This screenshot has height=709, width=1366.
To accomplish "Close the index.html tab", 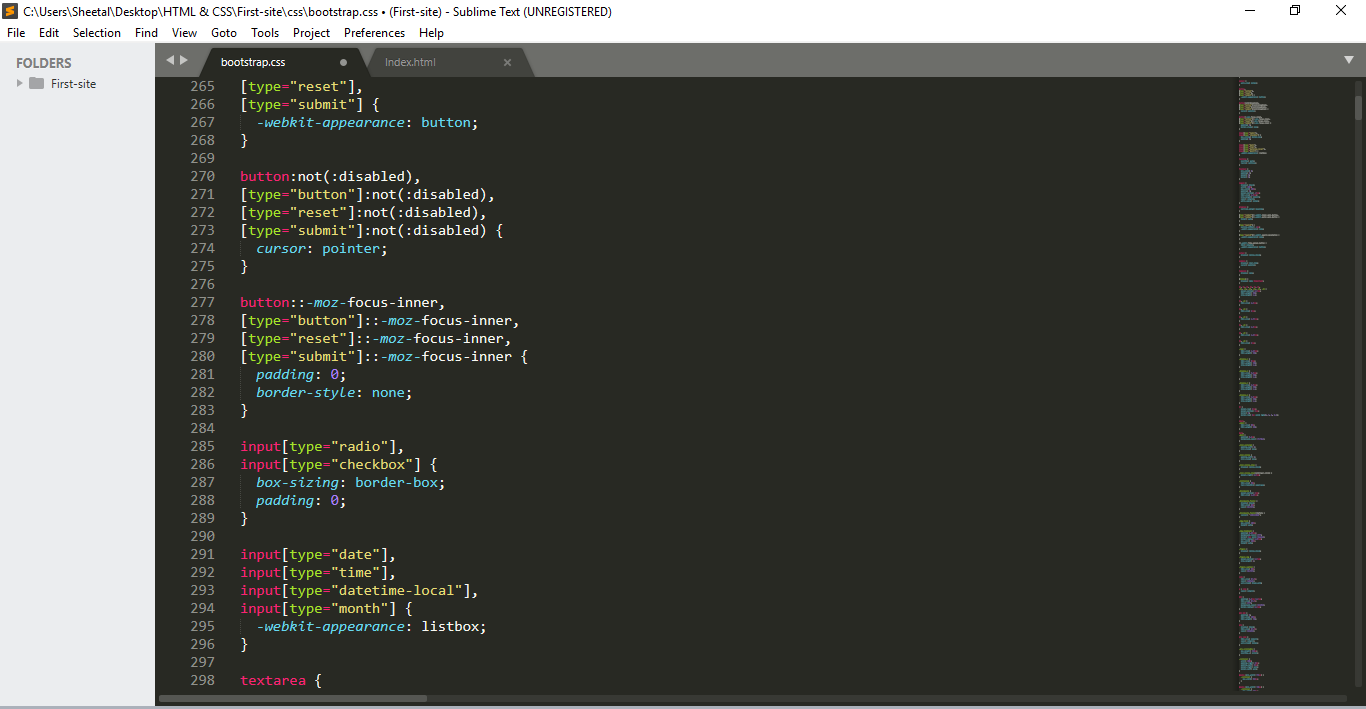I will pos(507,62).
